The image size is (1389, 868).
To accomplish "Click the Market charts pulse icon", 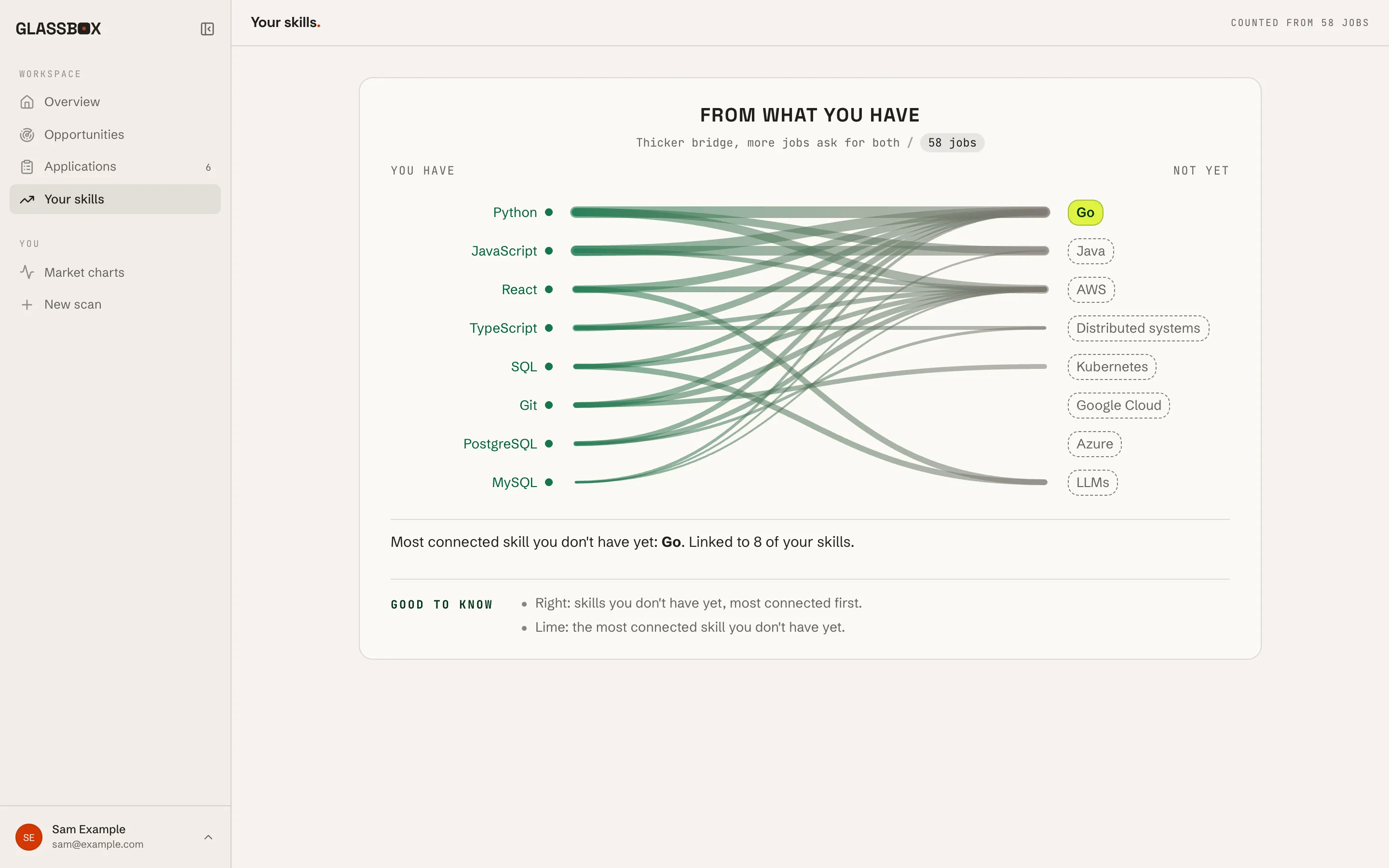I will 27,272.
